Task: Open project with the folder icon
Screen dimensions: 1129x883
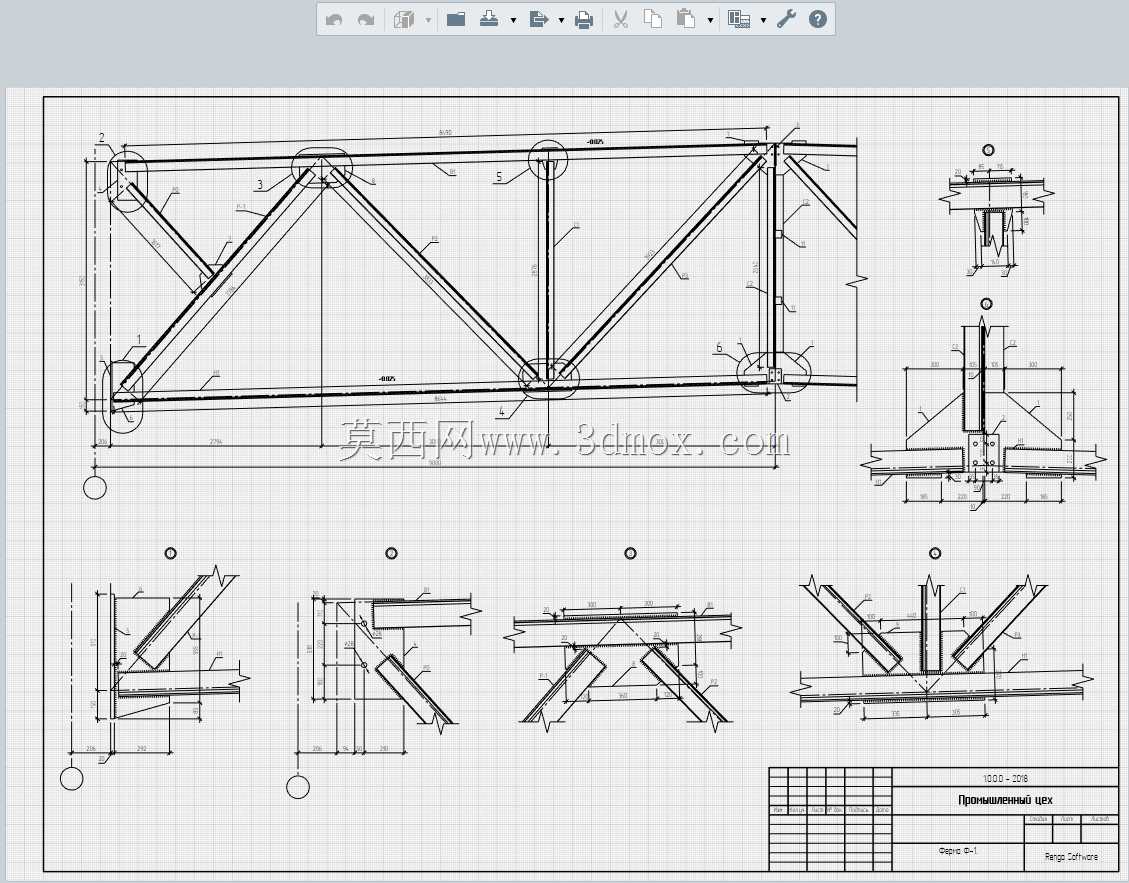Action: click(x=456, y=19)
